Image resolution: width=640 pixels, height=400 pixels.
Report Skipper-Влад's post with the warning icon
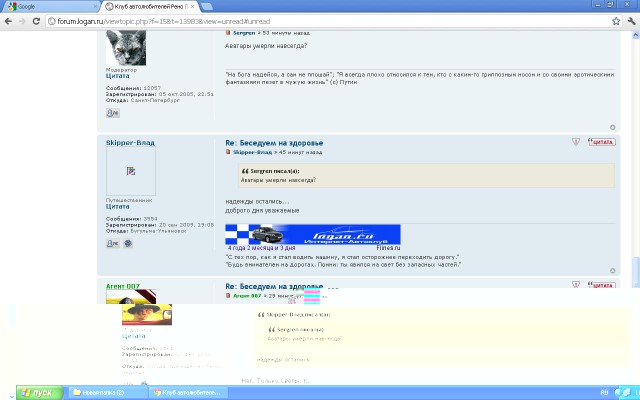tap(576, 142)
